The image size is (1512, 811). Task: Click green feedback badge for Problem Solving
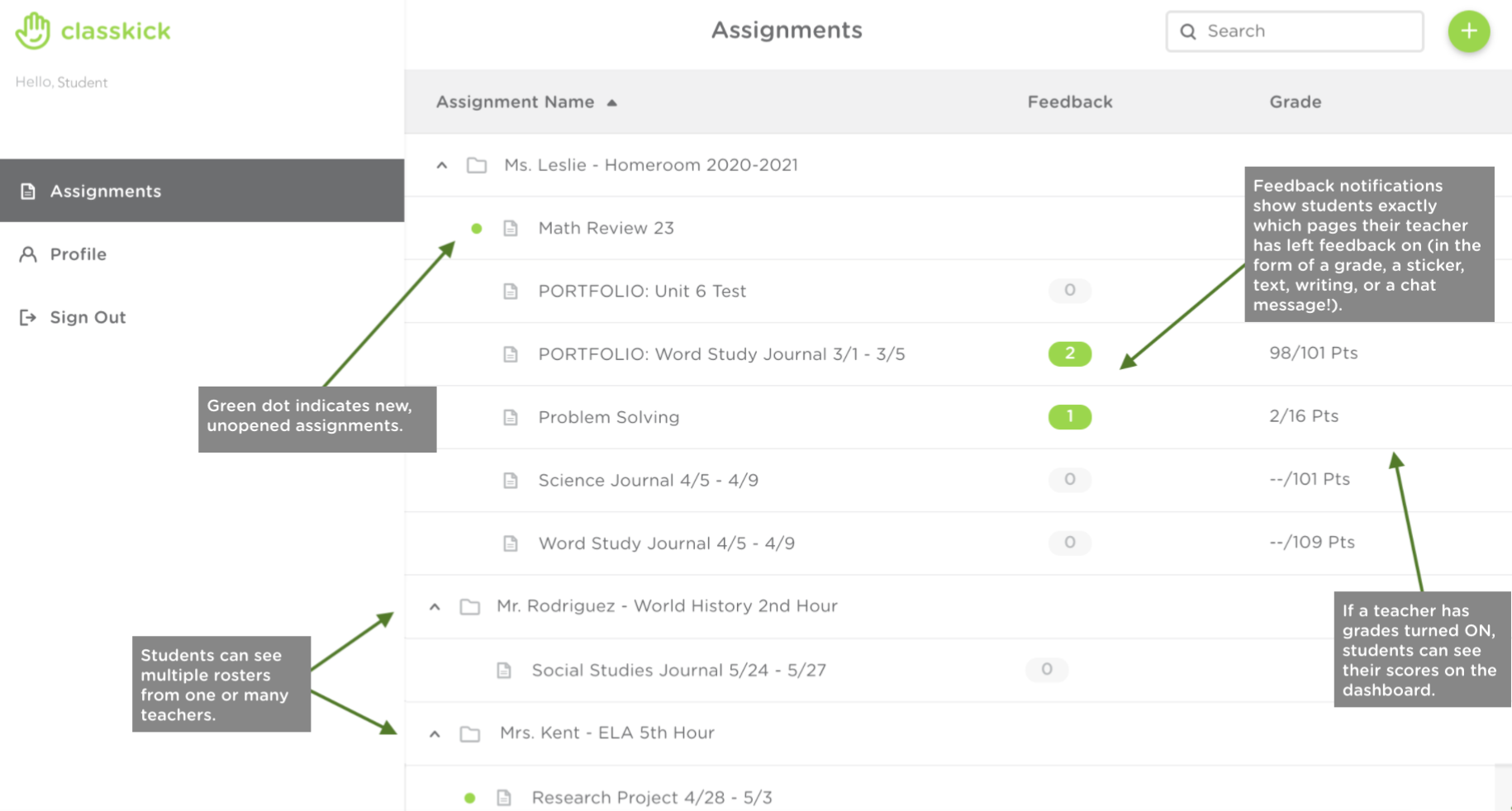point(1069,417)
